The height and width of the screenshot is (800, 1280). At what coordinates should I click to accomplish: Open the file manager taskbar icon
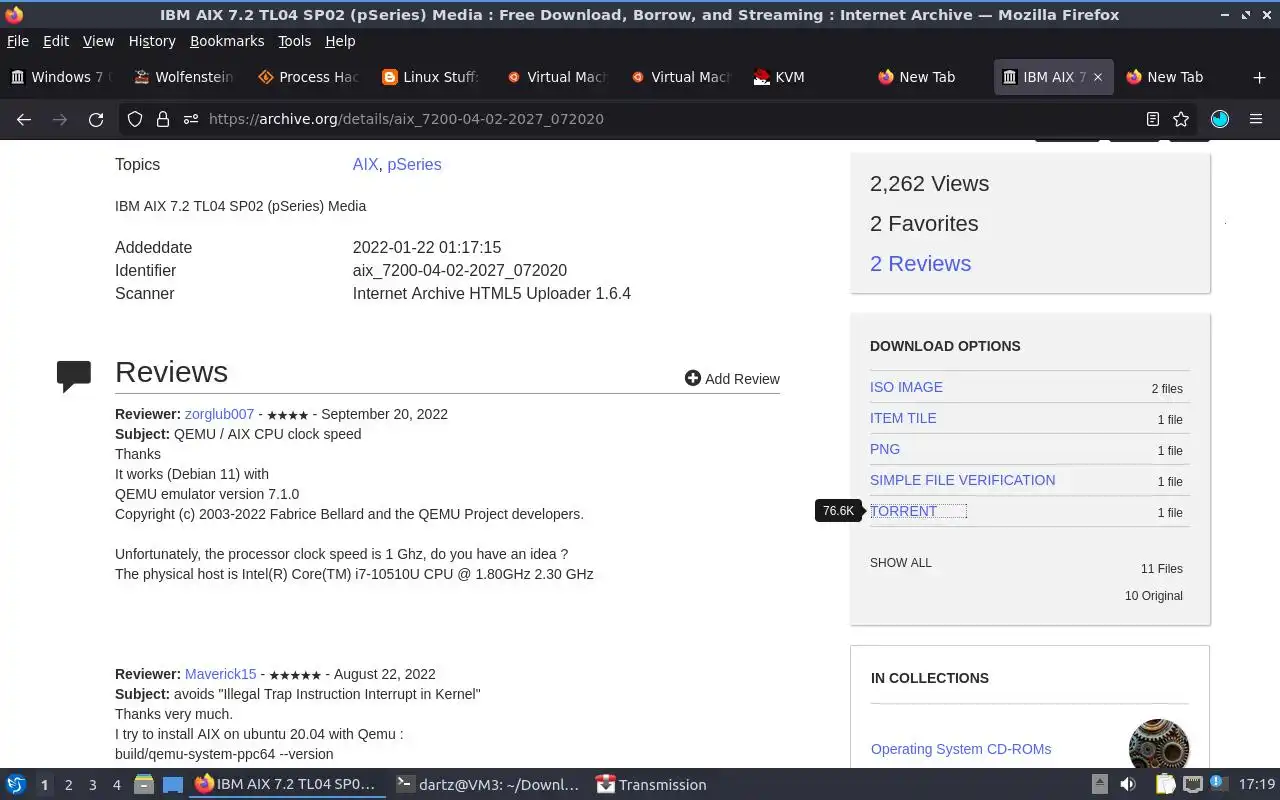[144, 785]
